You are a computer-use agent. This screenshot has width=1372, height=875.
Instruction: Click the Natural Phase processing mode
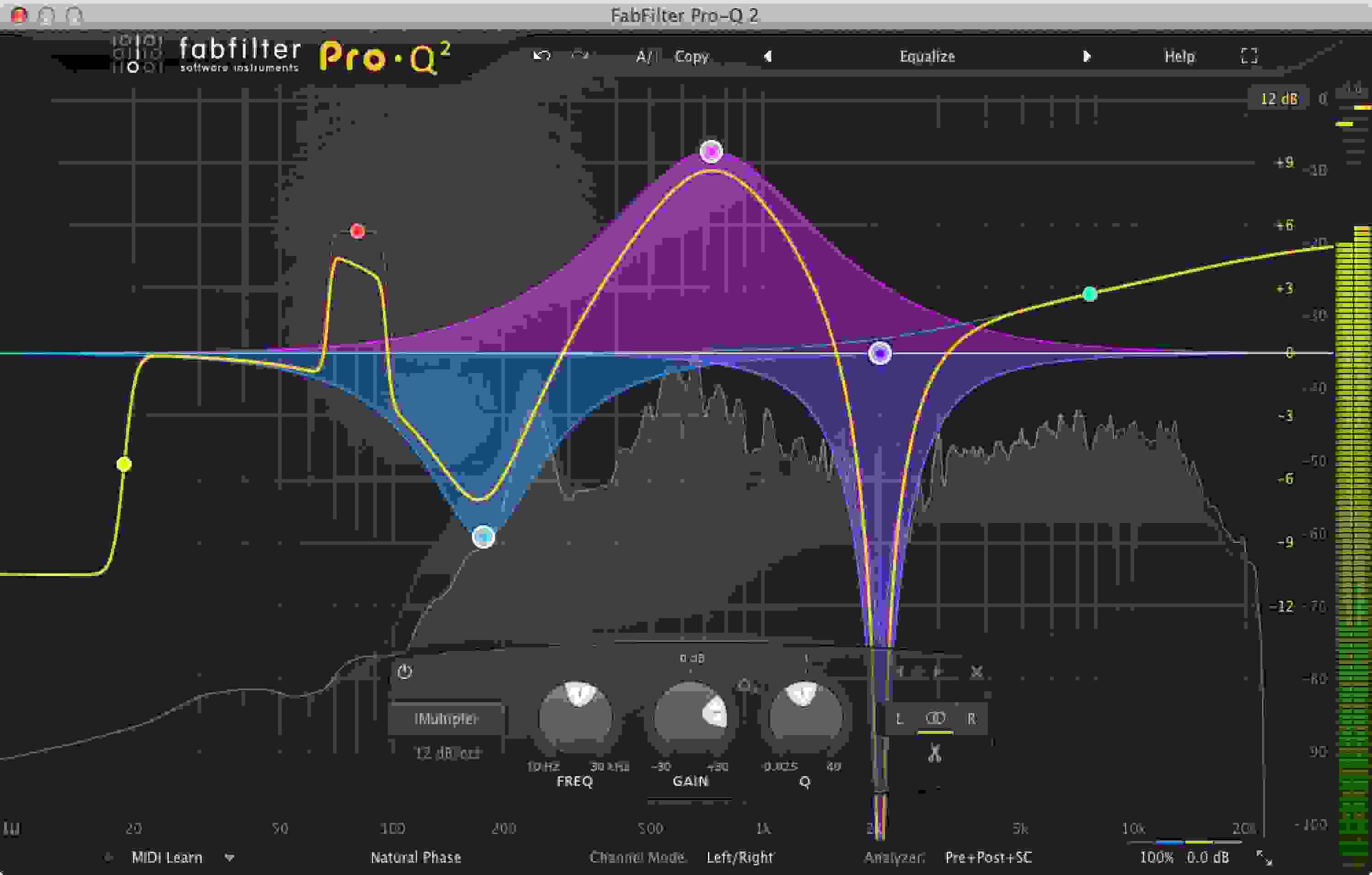[415, 857]
